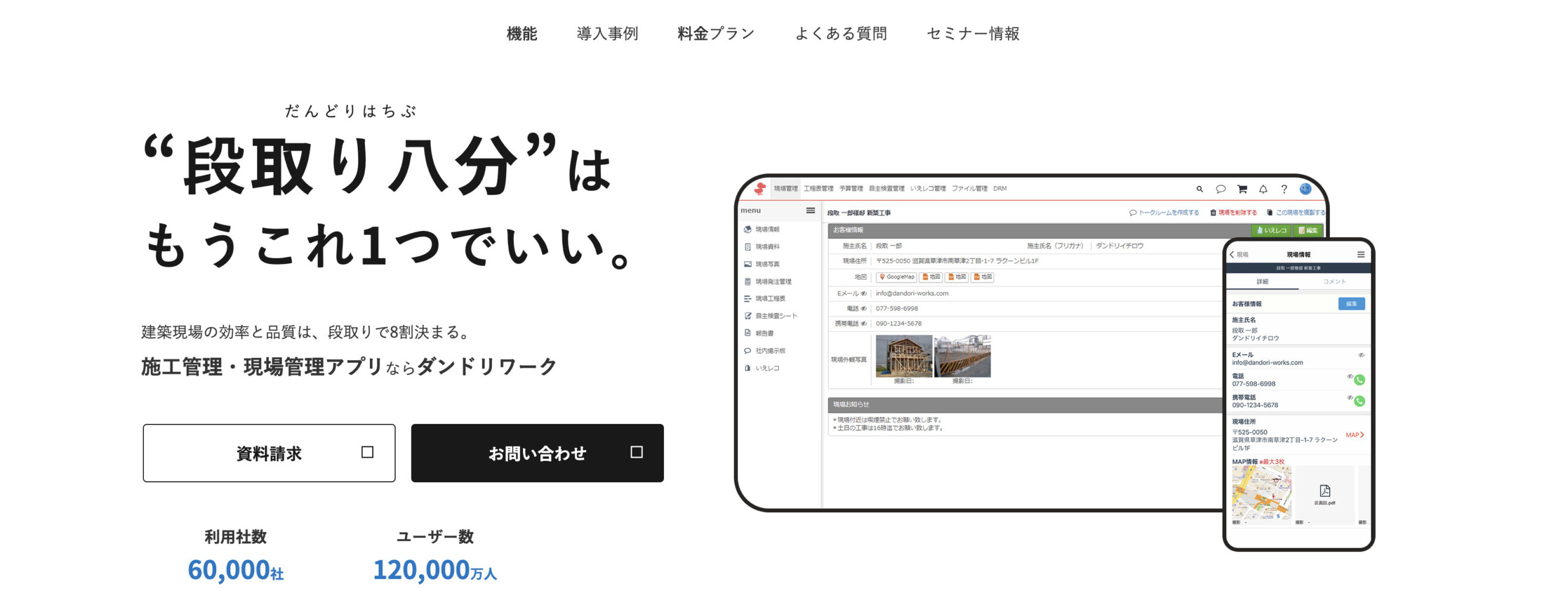Click the 資料請求 button
This screenshot has width=1568, height=598.
tap(269, 453)
